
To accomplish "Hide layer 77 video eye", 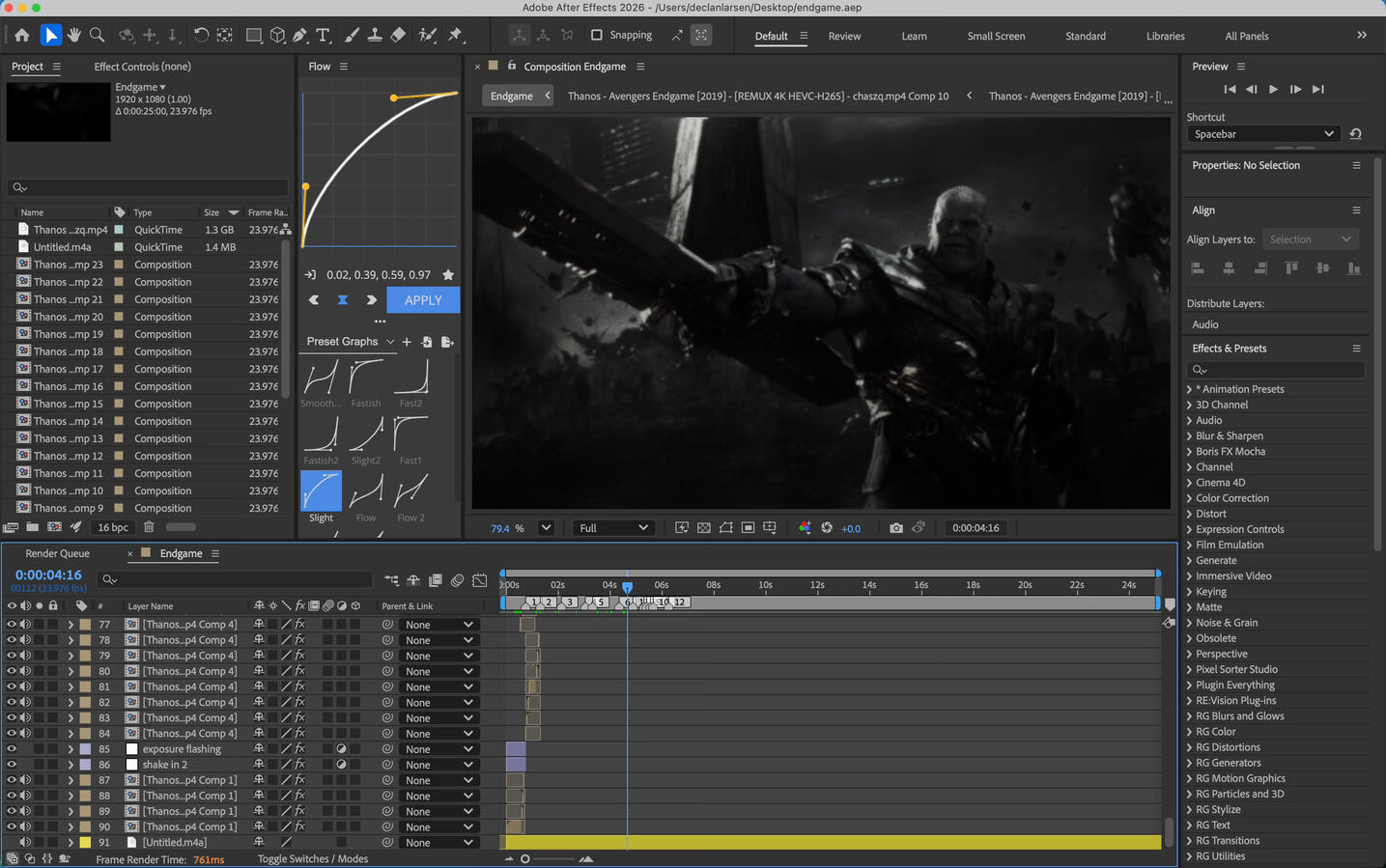I will click(12, 625).
